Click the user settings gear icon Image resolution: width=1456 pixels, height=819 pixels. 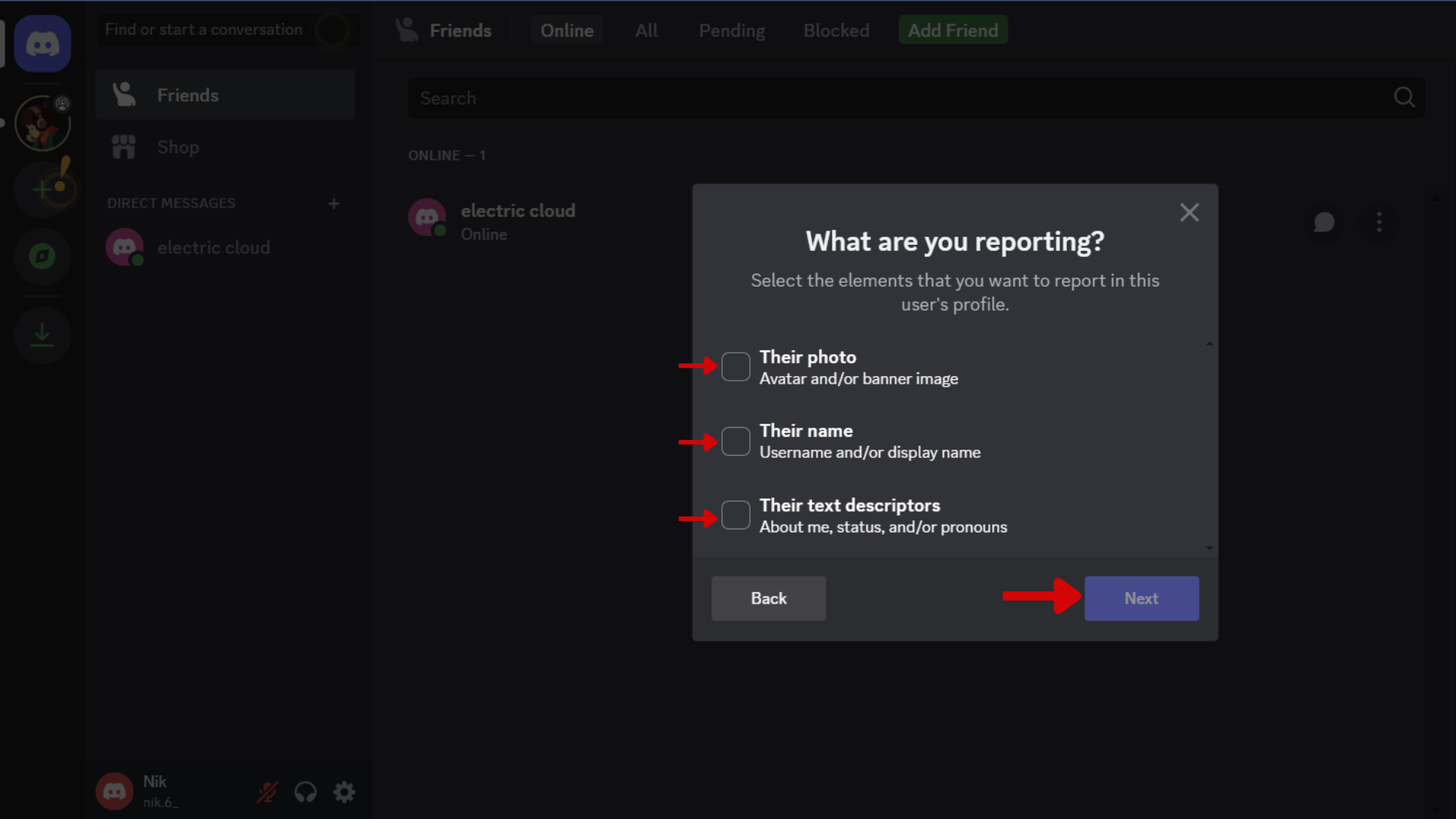(x=345, y=791)
